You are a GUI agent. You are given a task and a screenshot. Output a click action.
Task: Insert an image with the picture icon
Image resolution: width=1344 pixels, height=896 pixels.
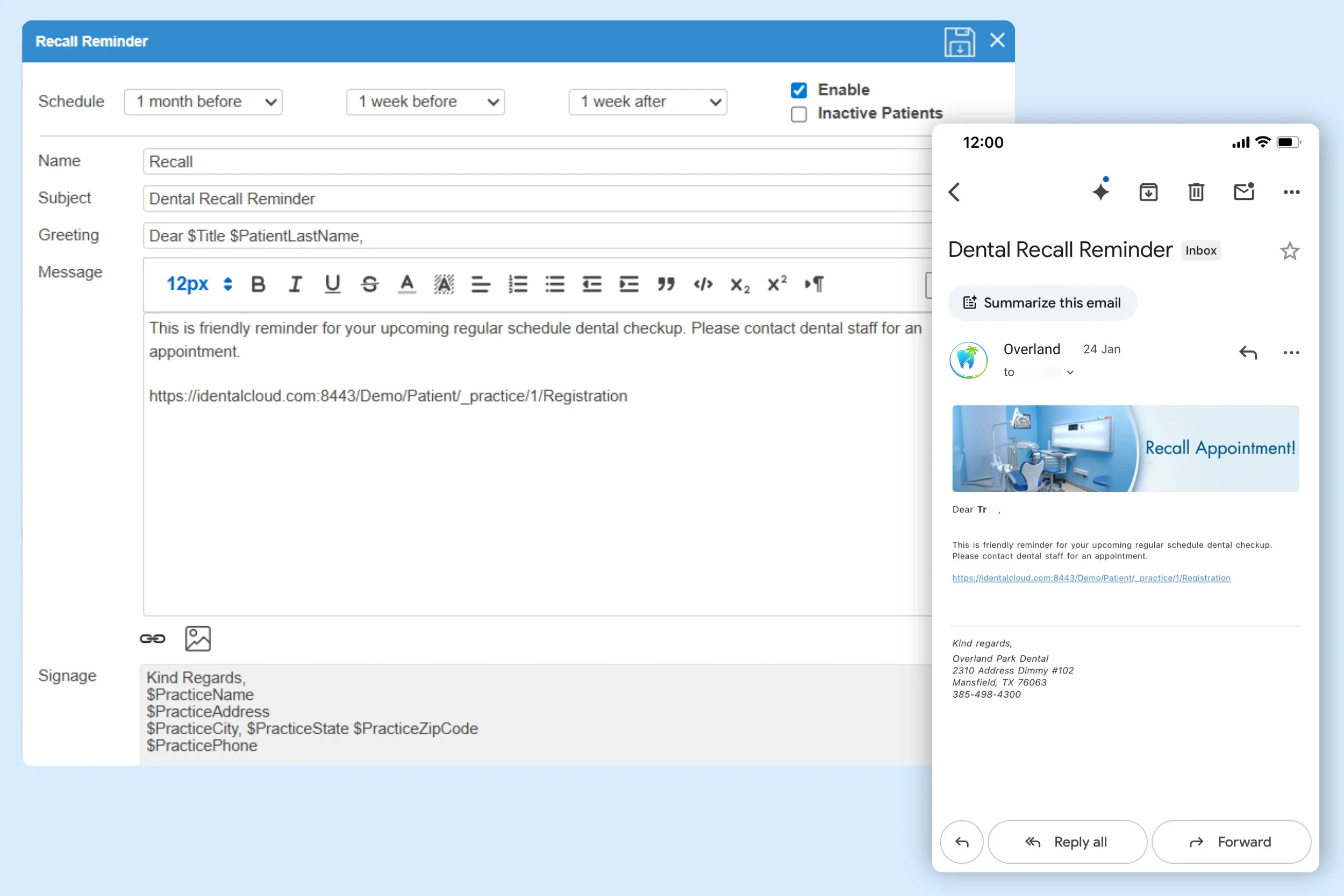pos(198,639)
